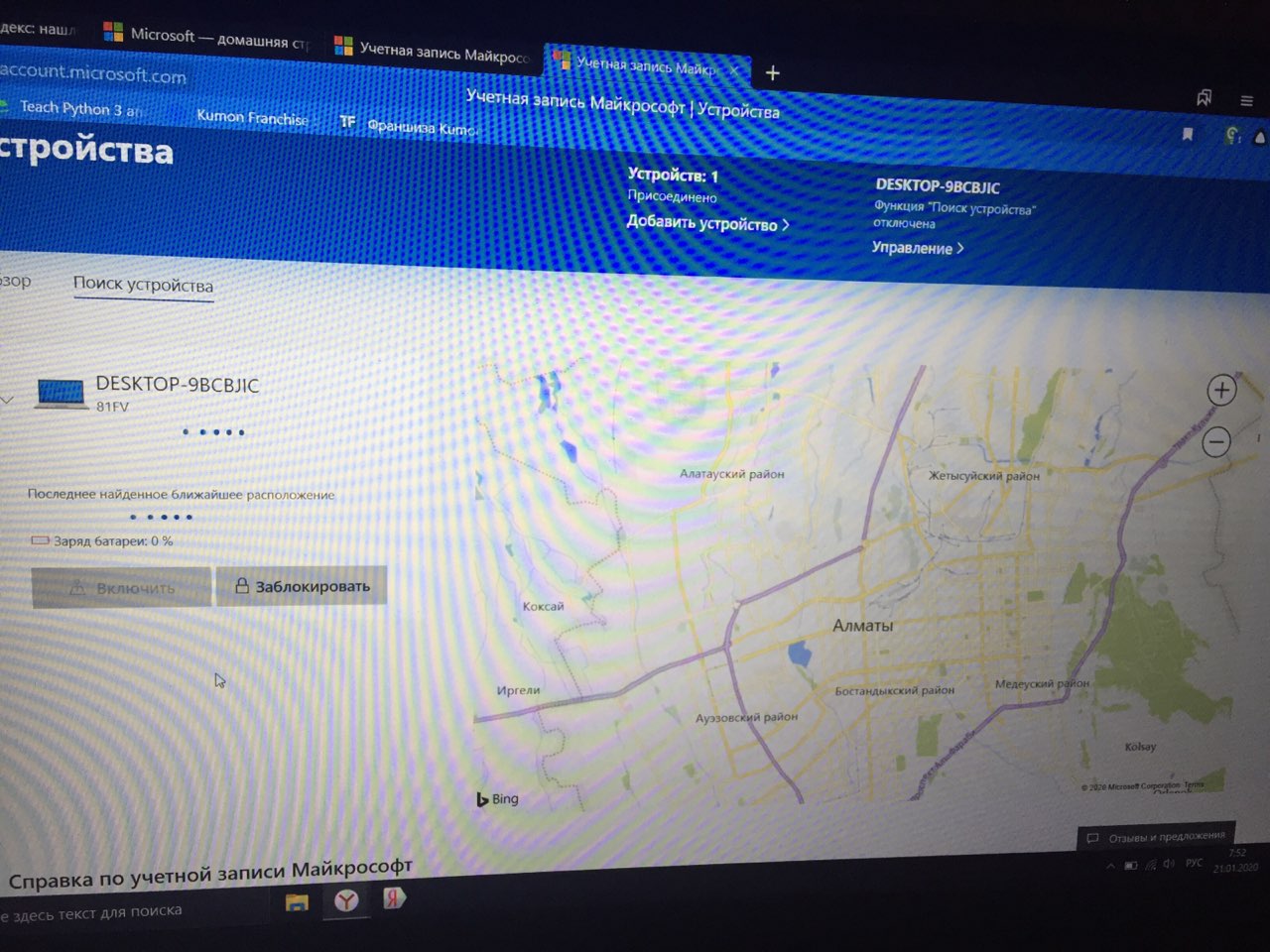Open the Отзывы и предложения feedback button
1270x952 pixels.
pyautogui.click(x=1157, y=837)
